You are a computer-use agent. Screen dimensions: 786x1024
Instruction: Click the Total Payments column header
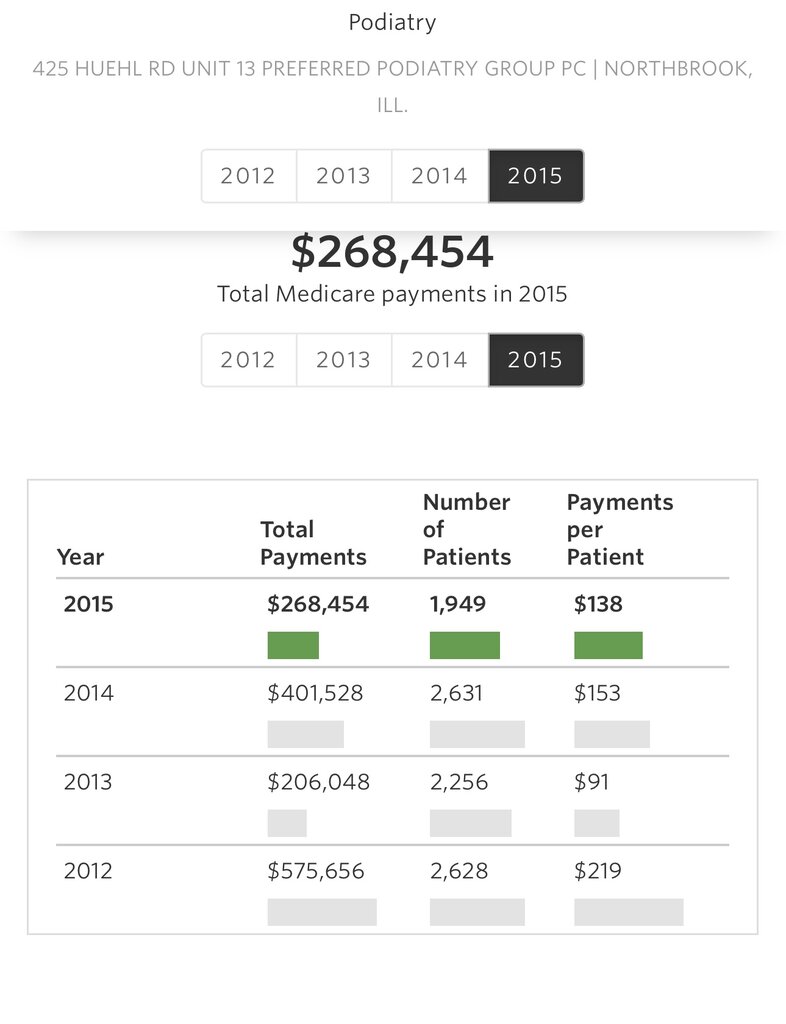pyautogui.click(x=313, y=543)
